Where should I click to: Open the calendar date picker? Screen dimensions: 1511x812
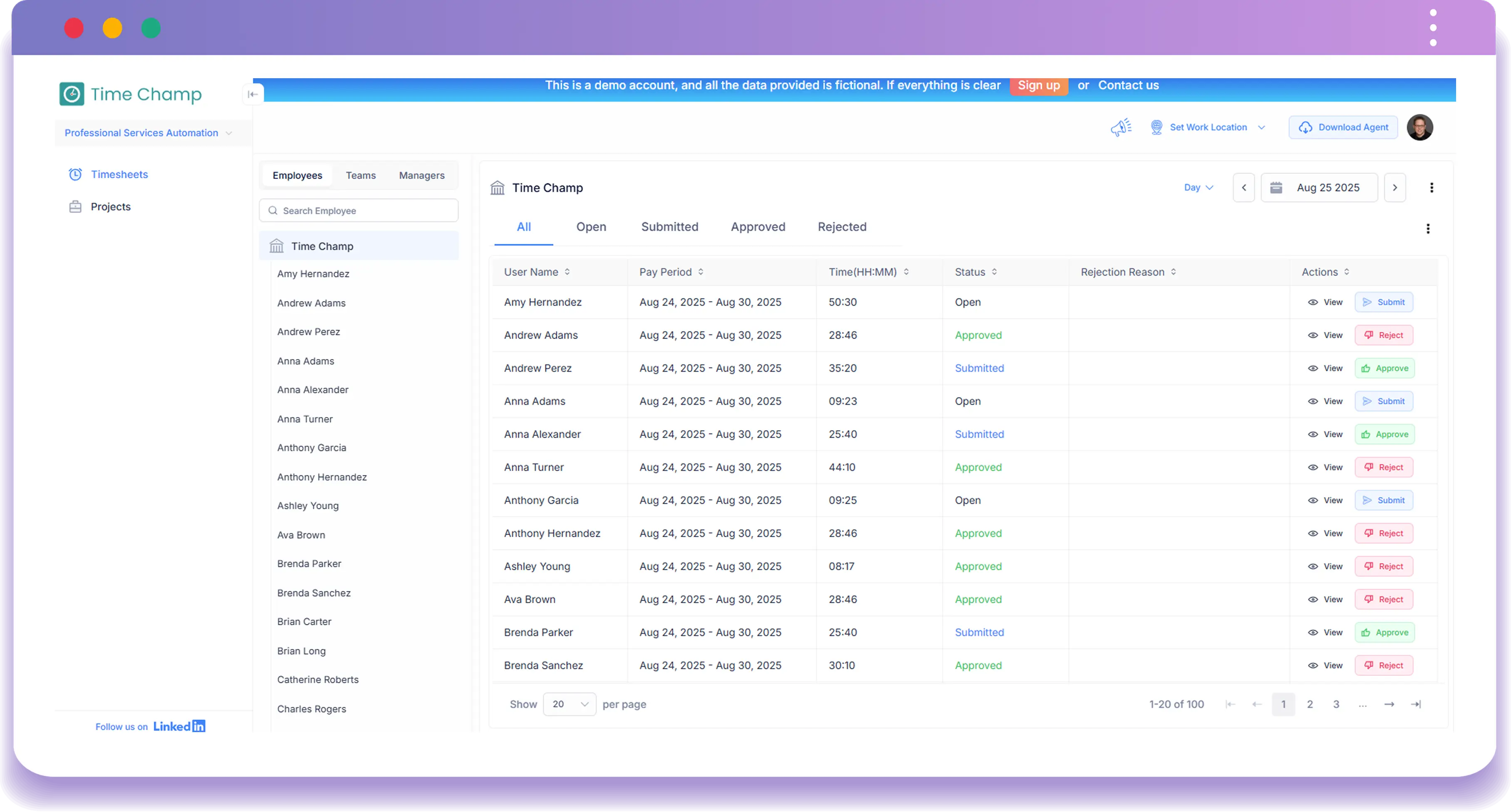point(1276,187)
